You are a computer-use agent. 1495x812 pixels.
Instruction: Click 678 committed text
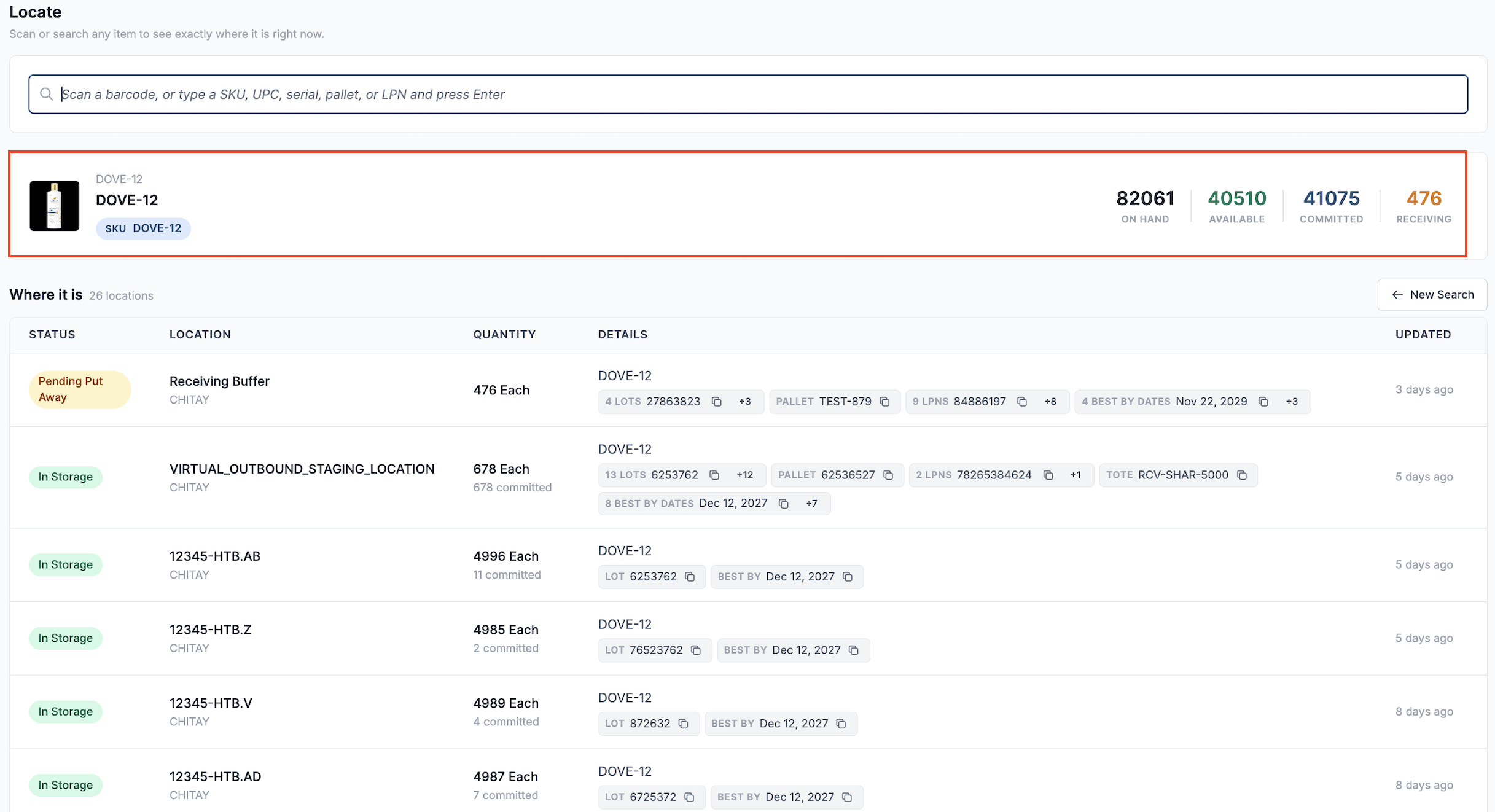(x=512, y=488)
